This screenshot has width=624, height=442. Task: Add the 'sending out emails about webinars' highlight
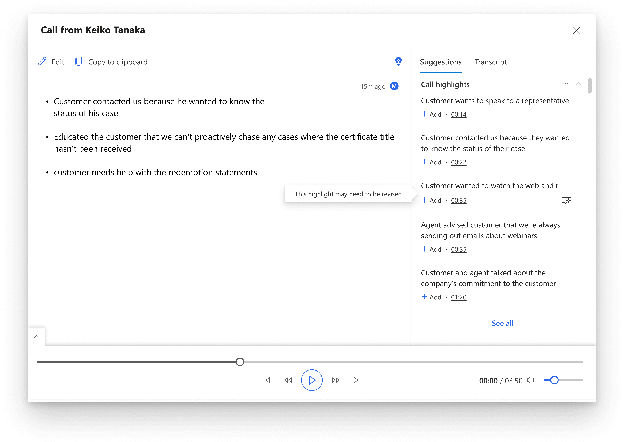pos(432,249)
